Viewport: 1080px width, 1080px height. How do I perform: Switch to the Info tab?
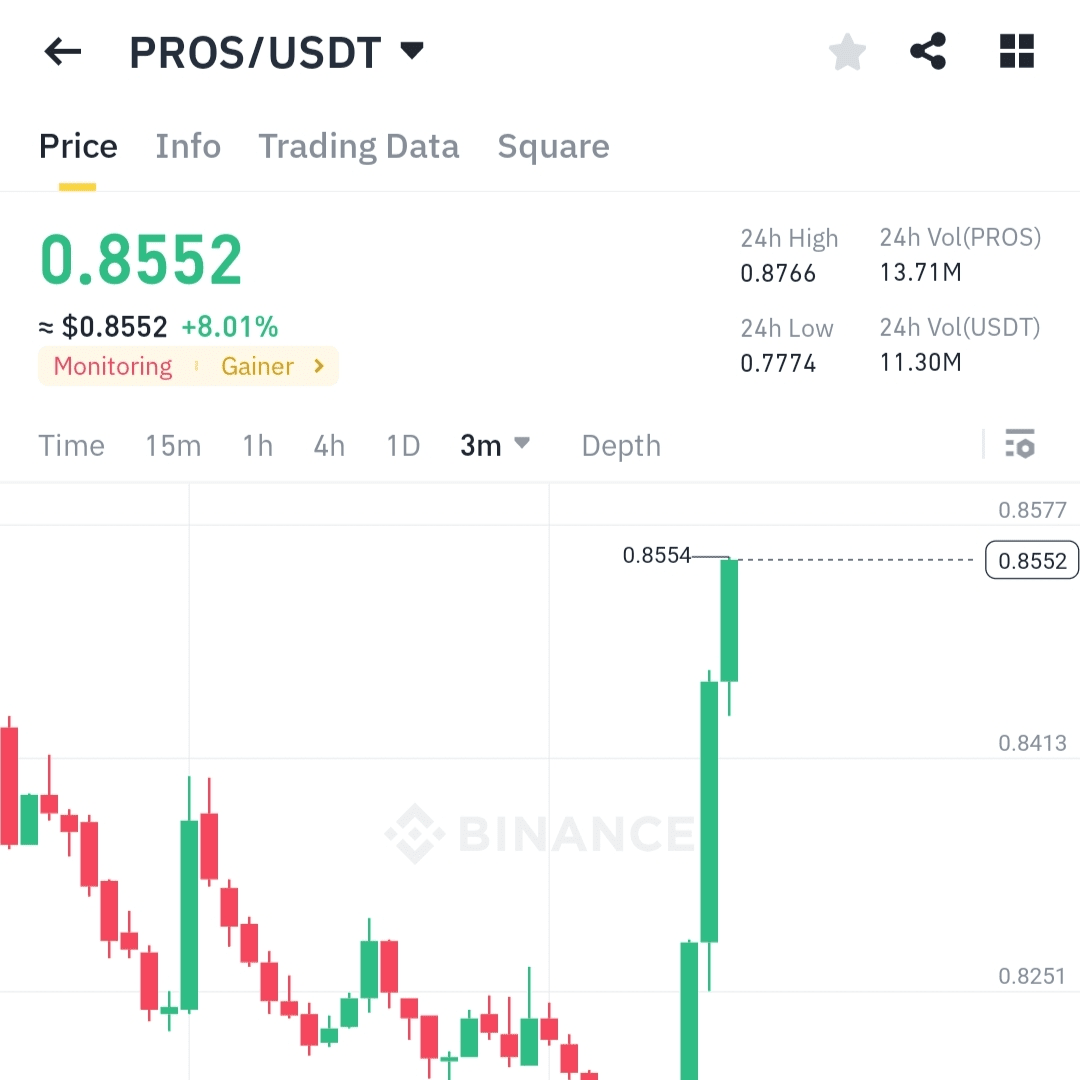pyautogui.click(x=188, y=147)
